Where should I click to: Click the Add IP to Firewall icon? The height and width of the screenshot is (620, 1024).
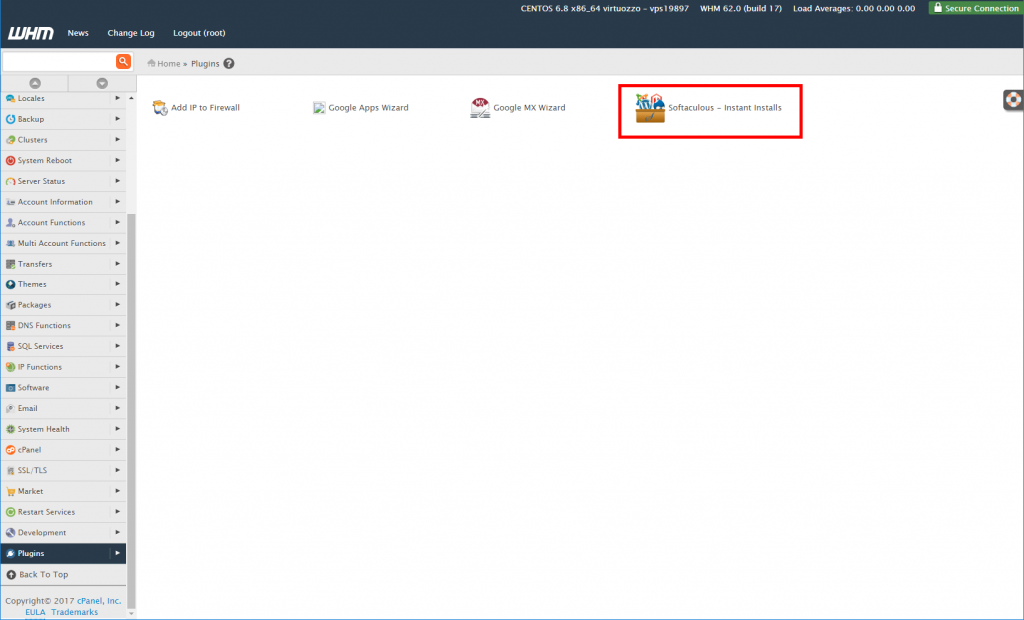pyautogui.click(x=160, y=108)
